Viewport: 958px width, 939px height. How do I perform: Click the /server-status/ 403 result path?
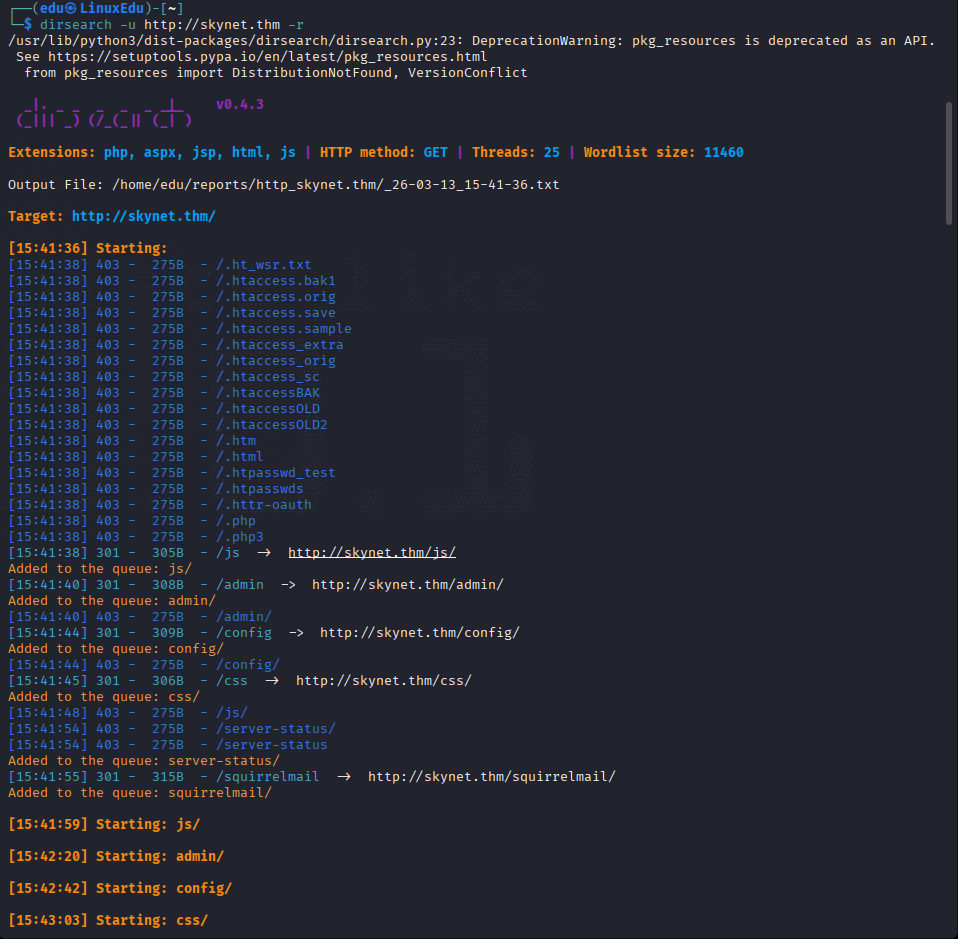click(276, 729)
